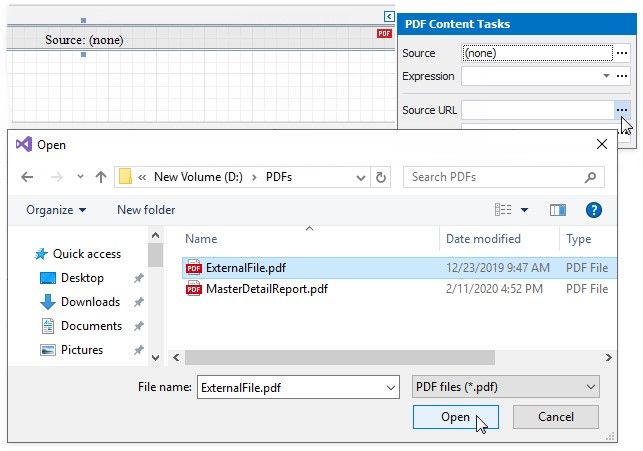Select Downloads in the Quick access pane

pyautogui.click(x=90, y=302)
